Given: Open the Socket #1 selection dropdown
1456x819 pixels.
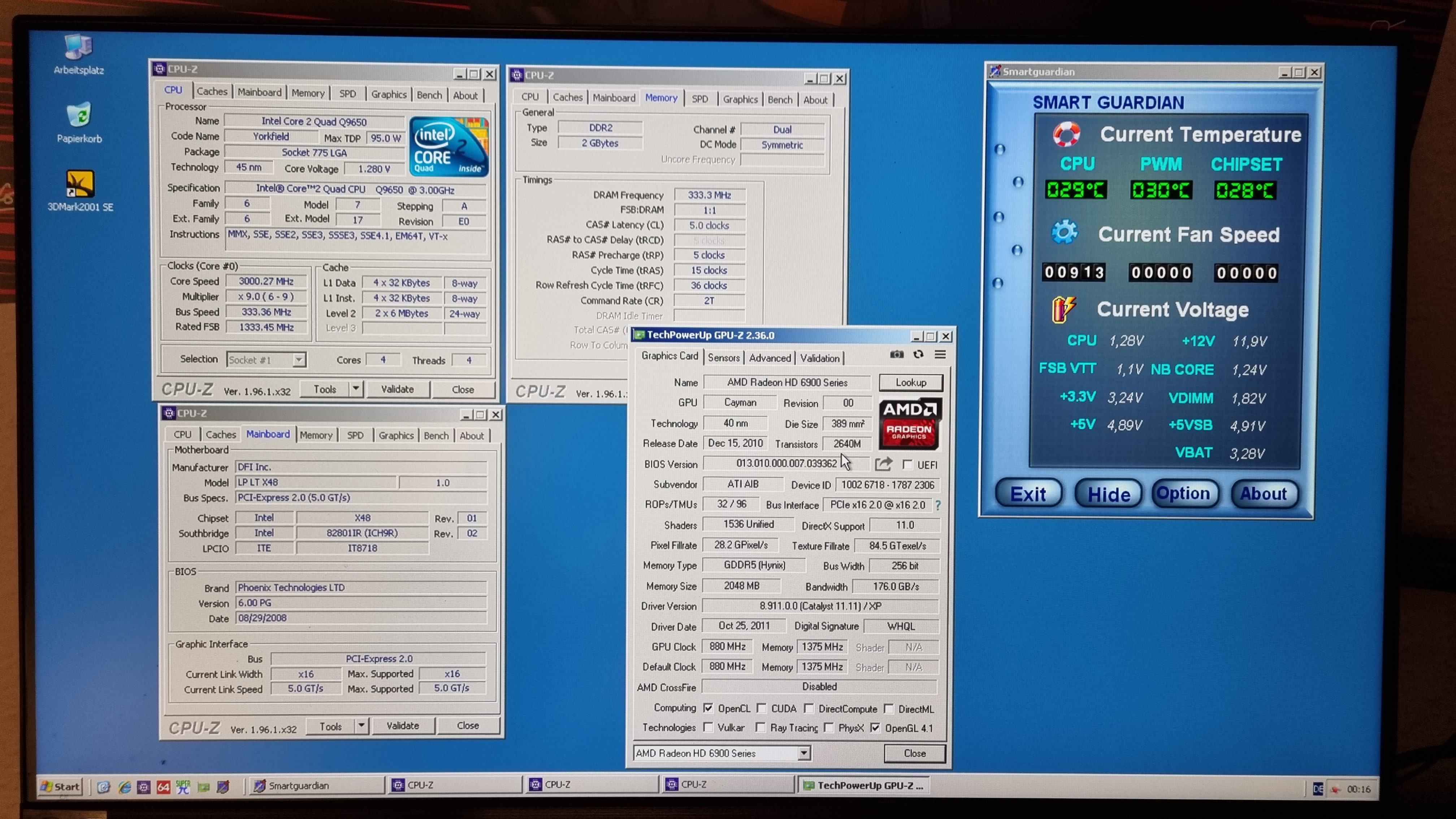Looking at the screenshot, I should tap(299, 359).
